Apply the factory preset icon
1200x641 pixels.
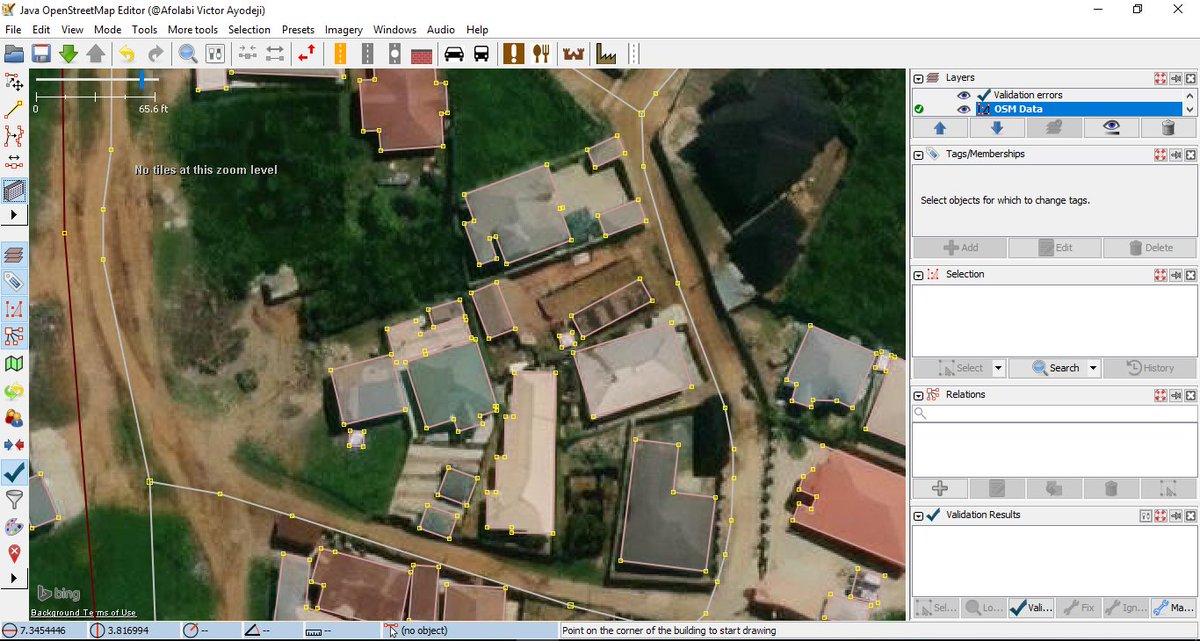pyautogui.click(x=606, y=53)
